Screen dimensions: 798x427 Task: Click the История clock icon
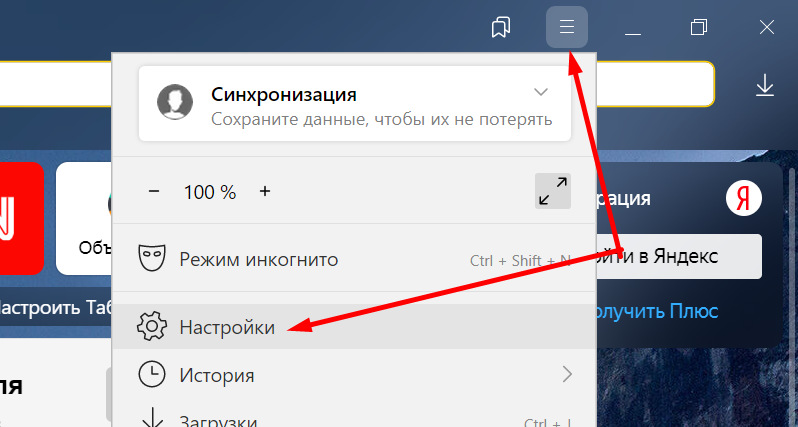click(152, 375)
